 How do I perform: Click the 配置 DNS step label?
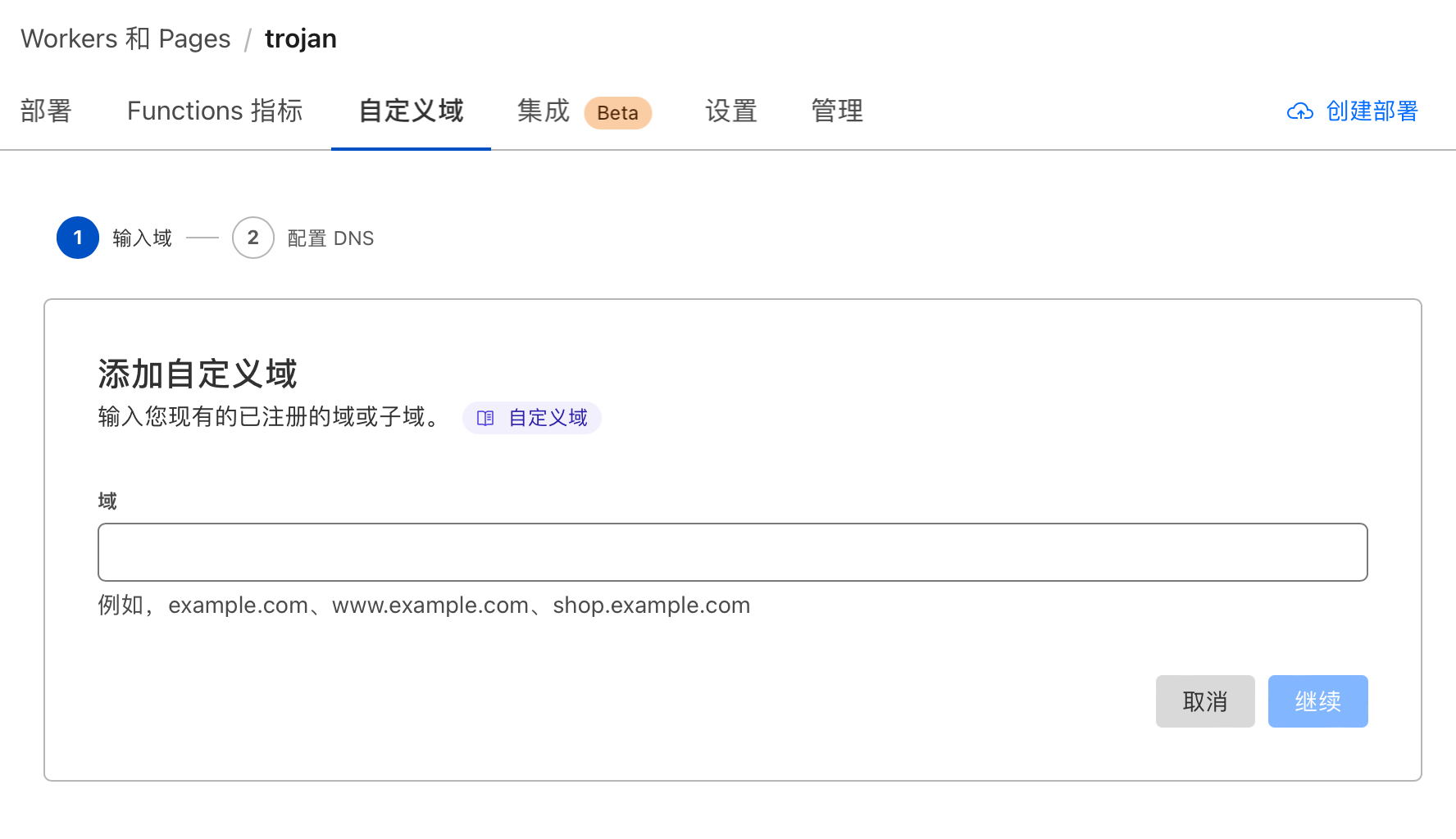click(330, 238)
